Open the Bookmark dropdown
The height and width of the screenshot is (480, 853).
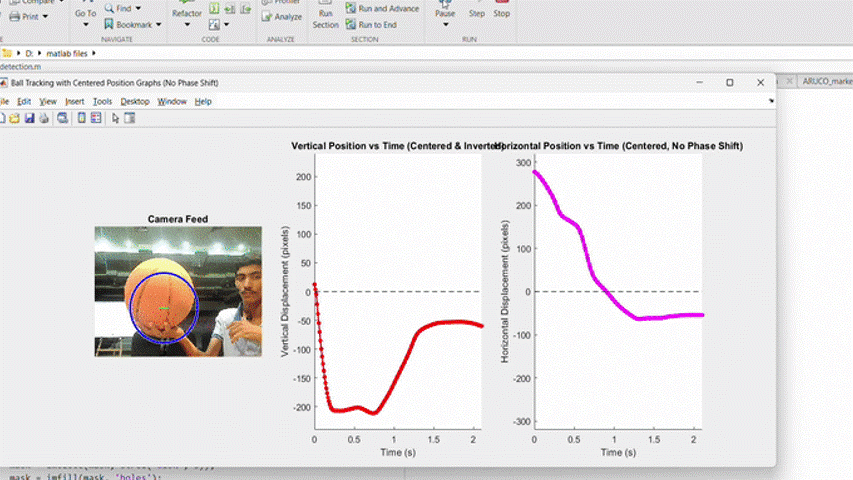pyautogui.click(x=160, y=24)
